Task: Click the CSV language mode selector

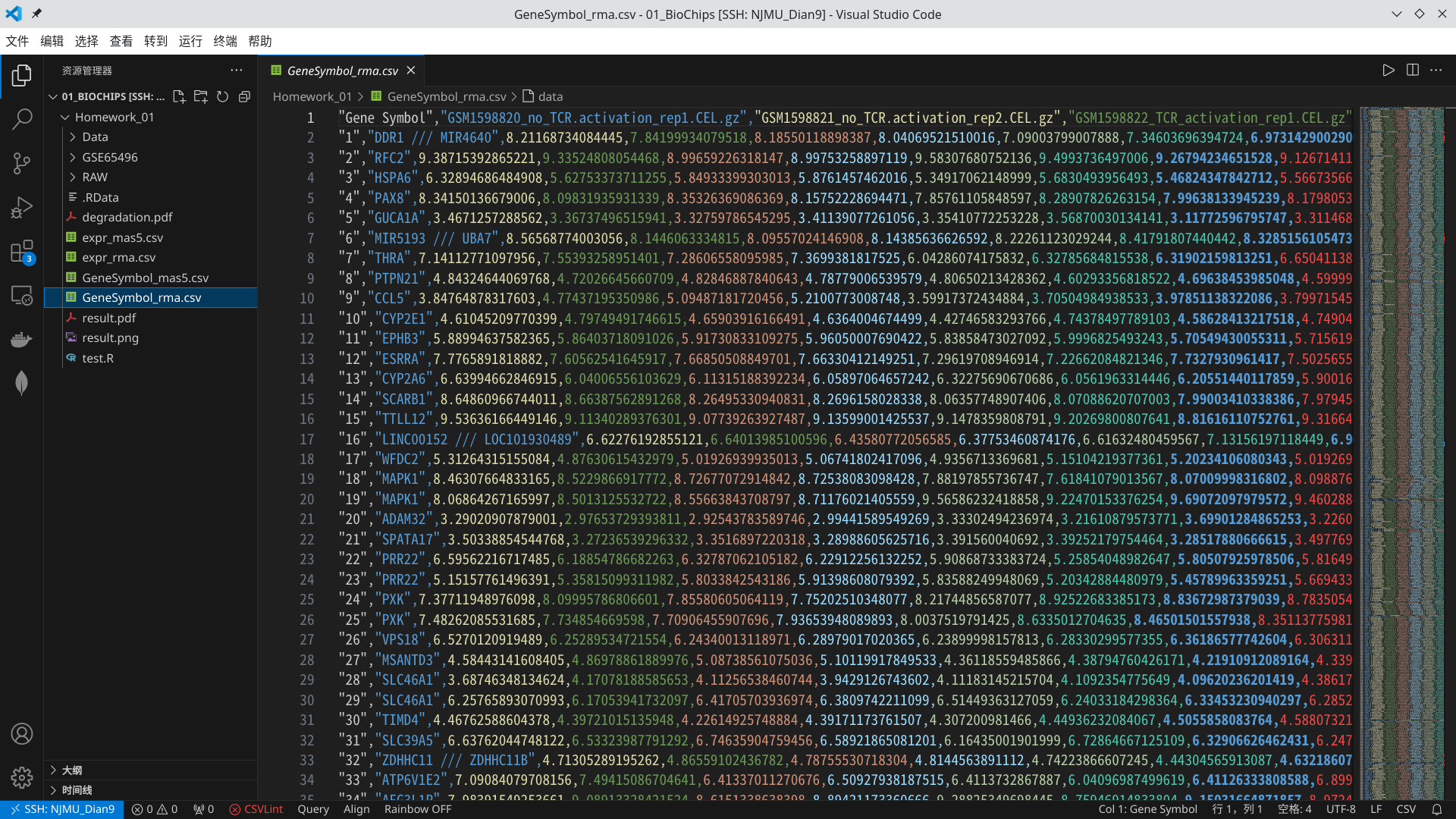Action: click(1406, 809)
